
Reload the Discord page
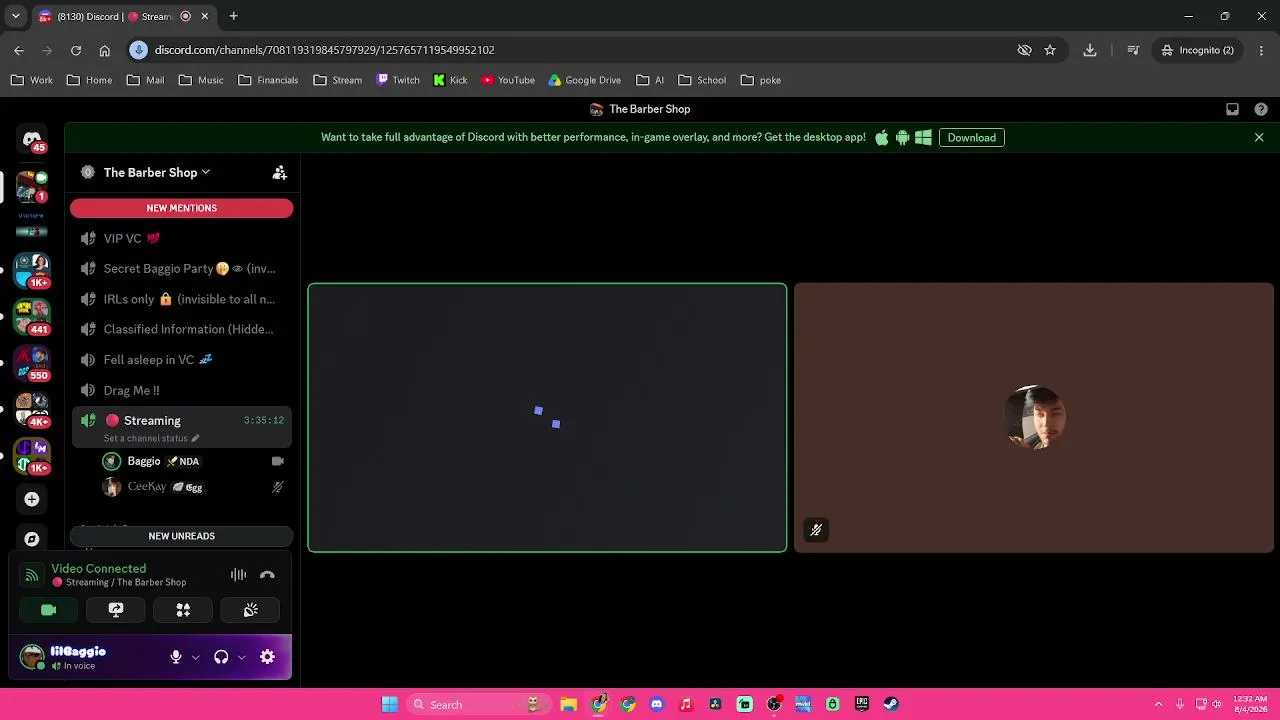tap(76, 50)
